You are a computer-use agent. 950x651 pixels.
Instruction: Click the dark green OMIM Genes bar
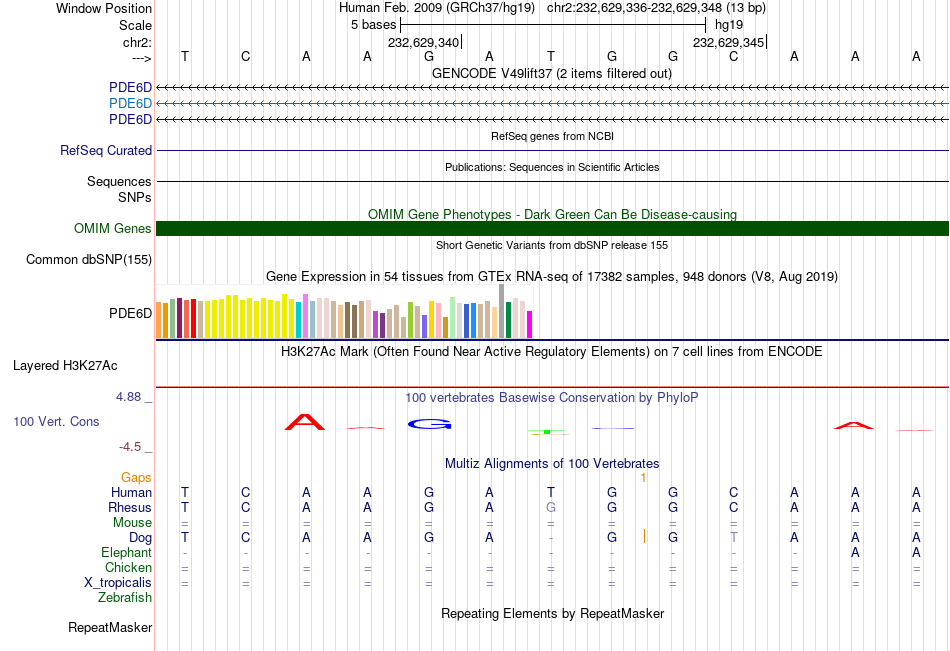(x=552, y=229)
